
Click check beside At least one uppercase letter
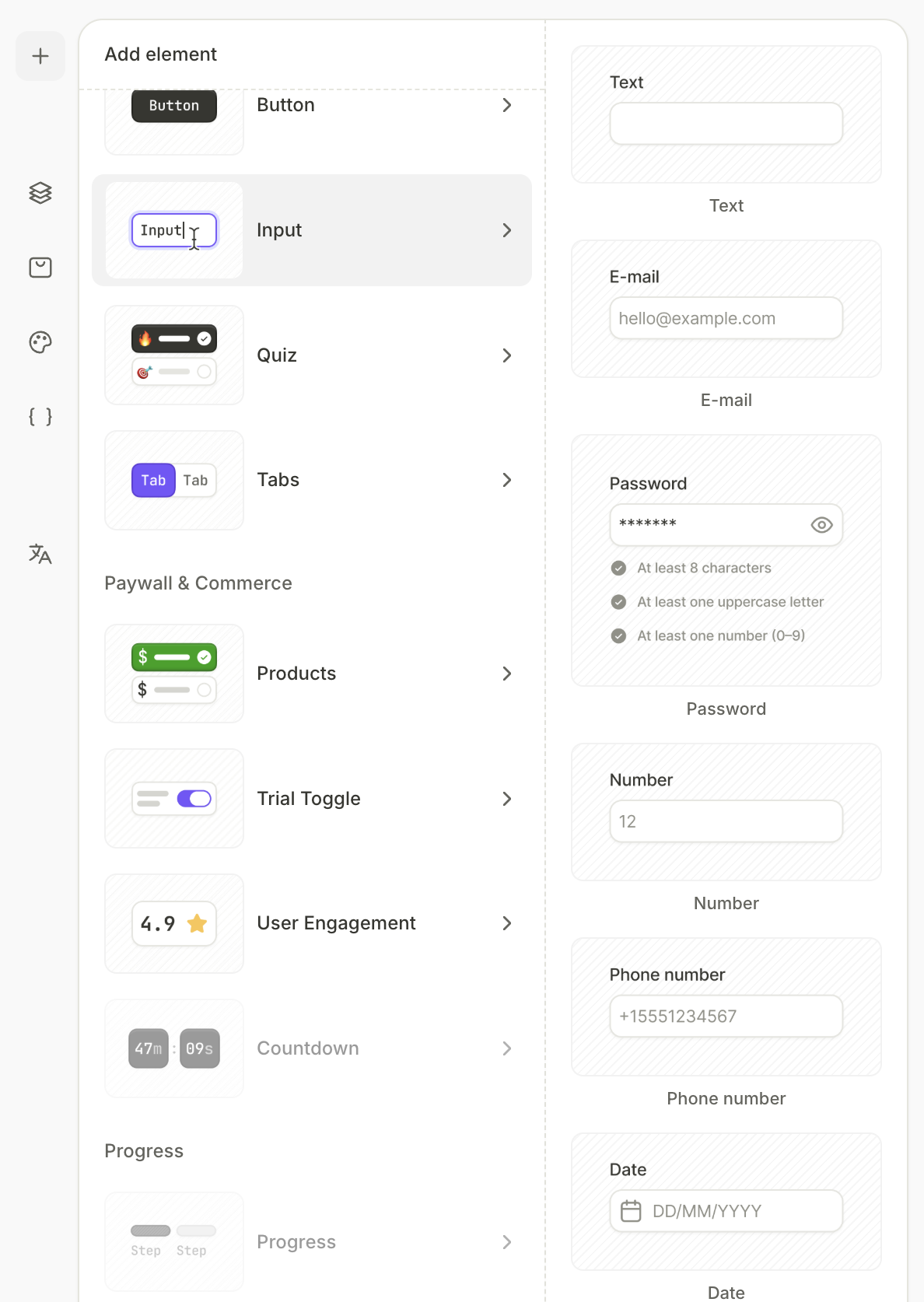coord(619,602)
